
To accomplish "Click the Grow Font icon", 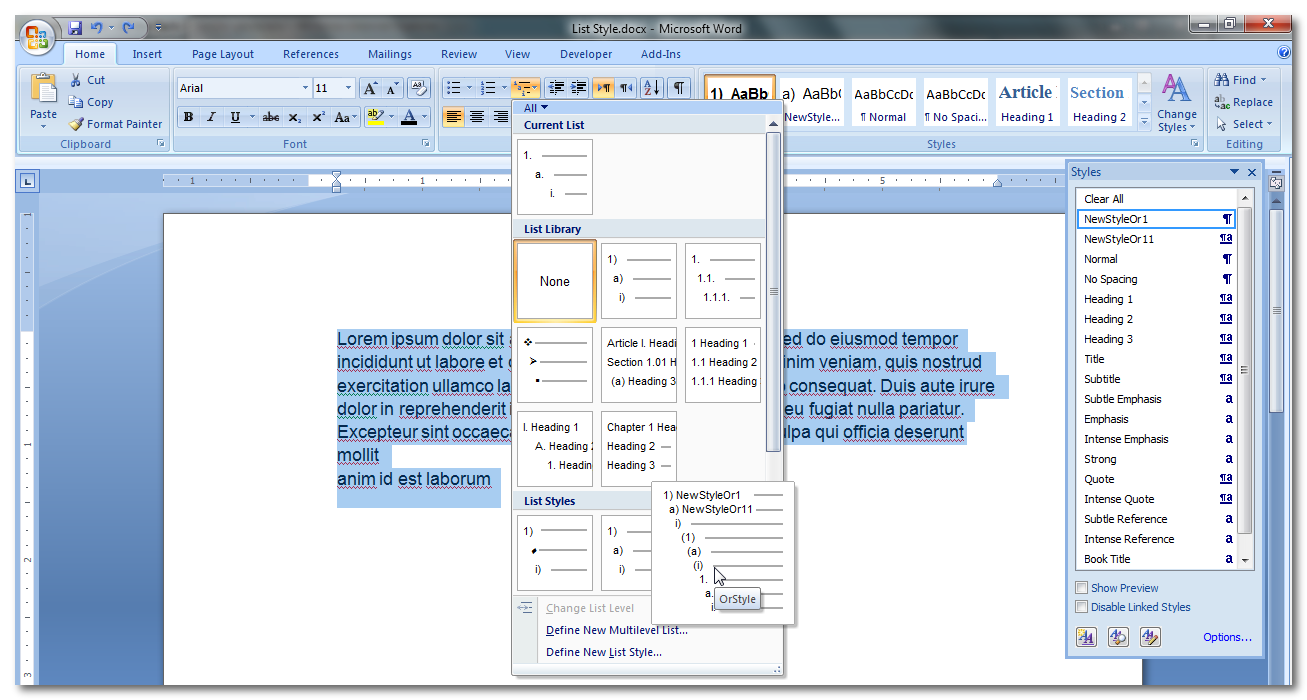I will [369, 88].
